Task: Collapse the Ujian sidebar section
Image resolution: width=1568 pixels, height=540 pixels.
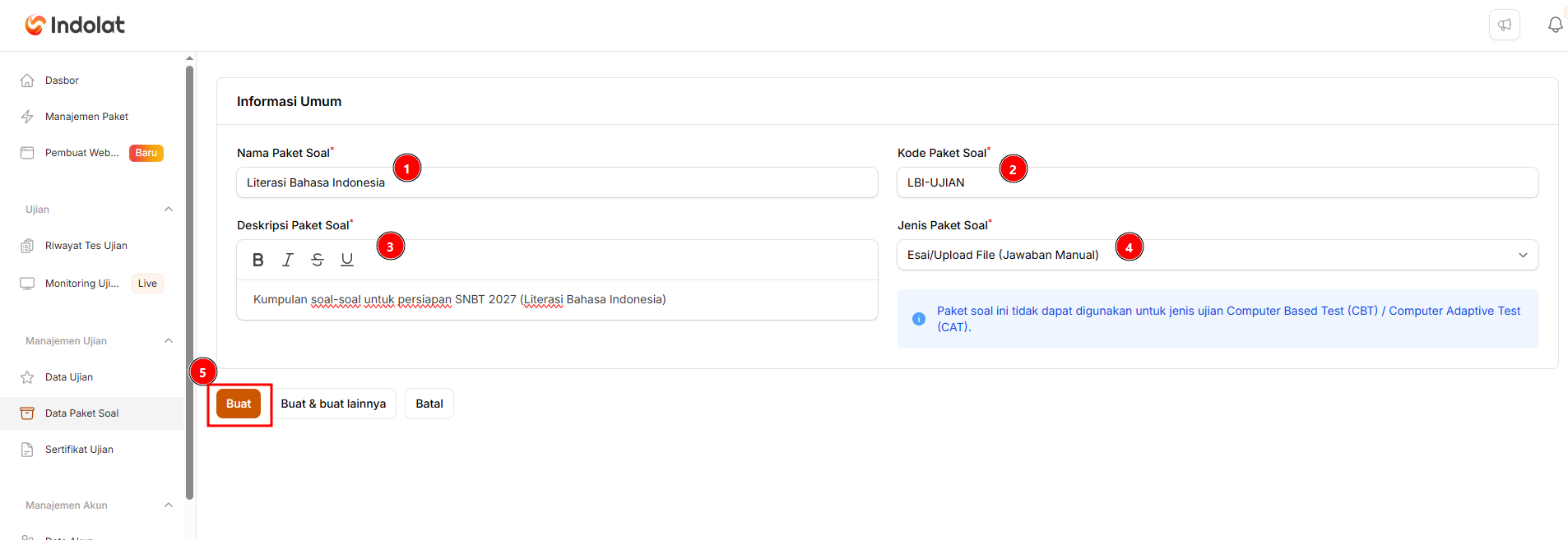Action: 169,210
